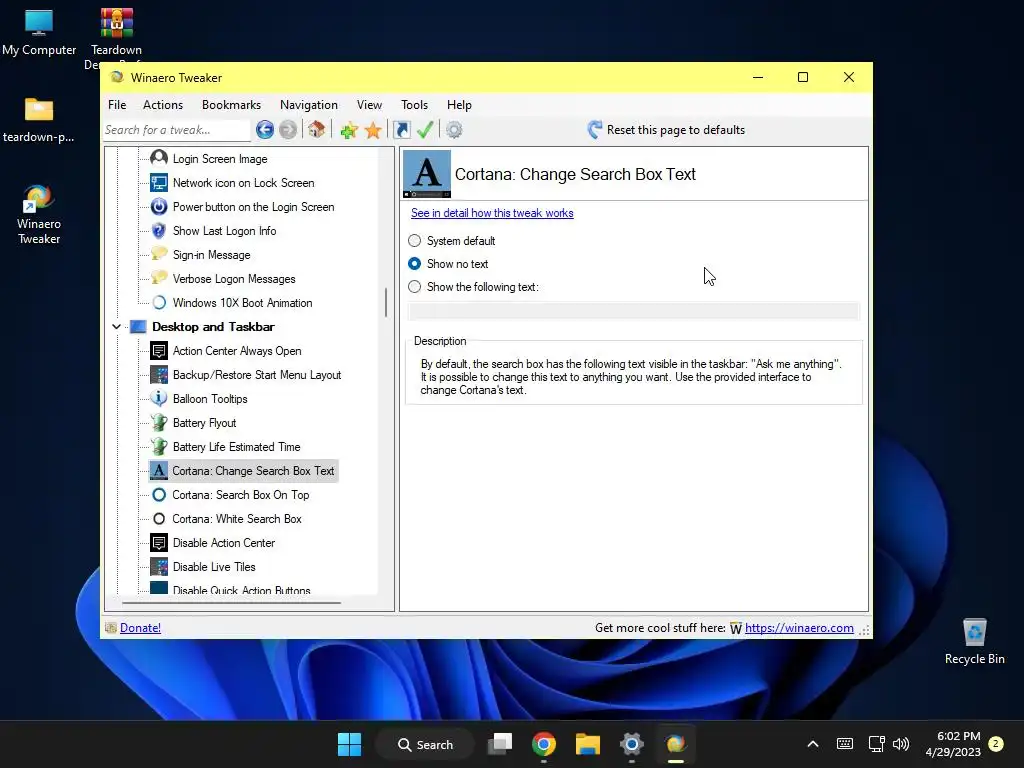
Task: Click the Balloon Tooltips info icon
Action: [159, 398]
